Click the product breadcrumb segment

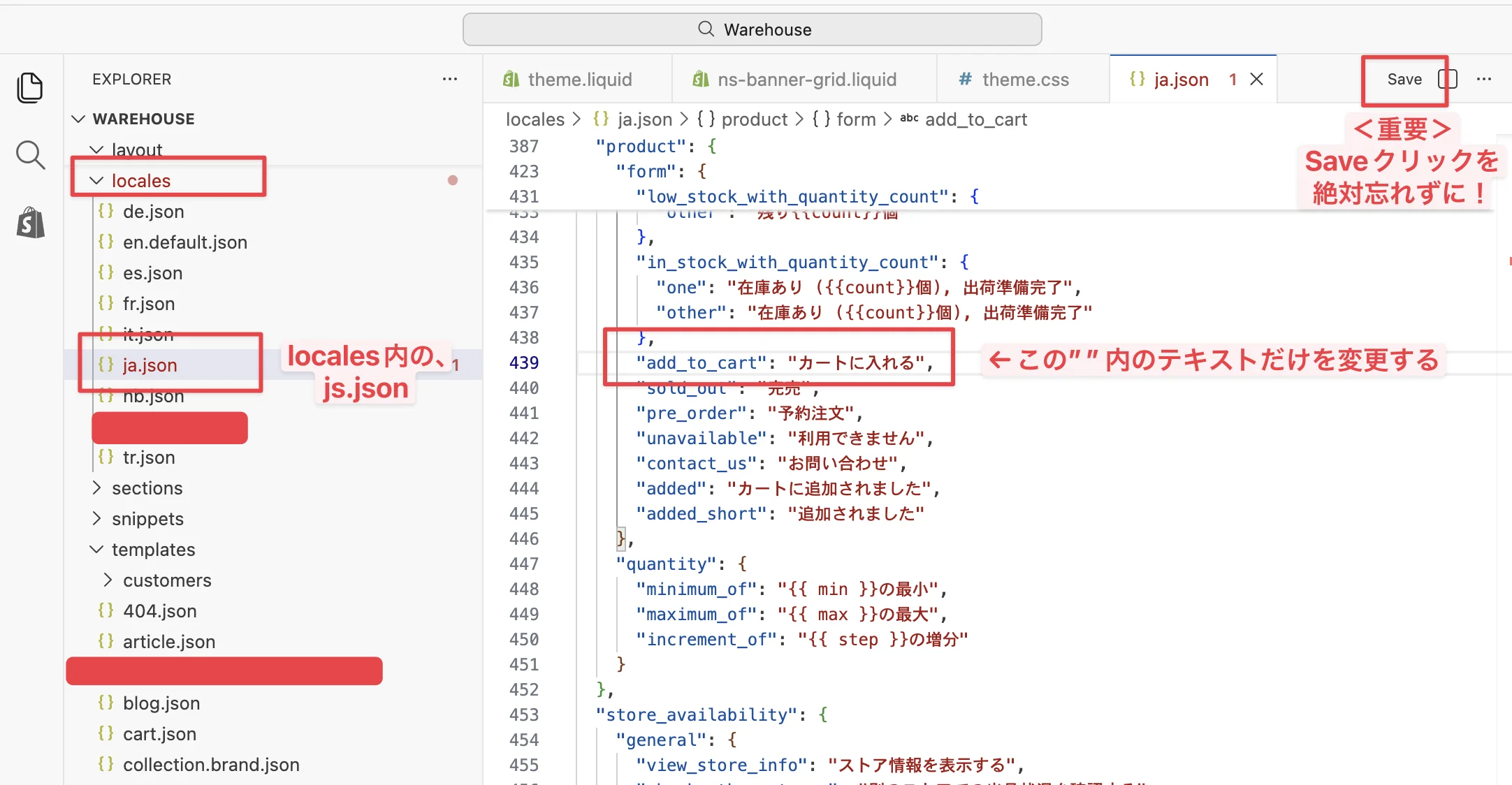[x=755, y=119]
